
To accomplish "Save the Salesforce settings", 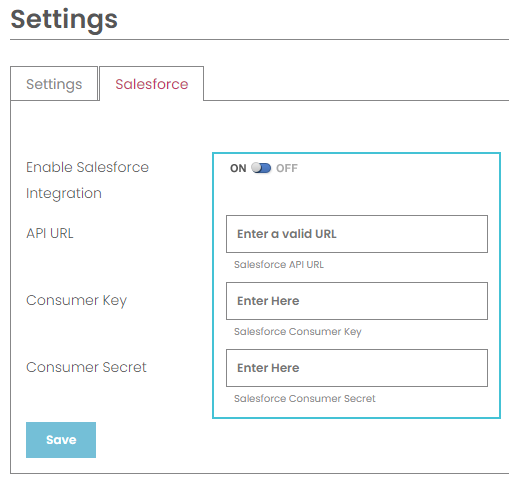I will tap(61, 440).
